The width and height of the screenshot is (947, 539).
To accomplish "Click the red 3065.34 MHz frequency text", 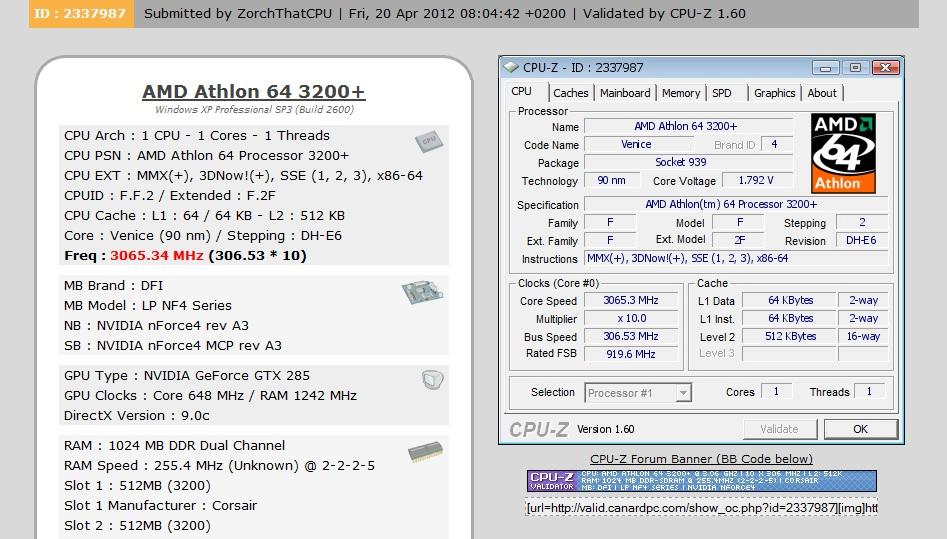I will coord(156,256).
